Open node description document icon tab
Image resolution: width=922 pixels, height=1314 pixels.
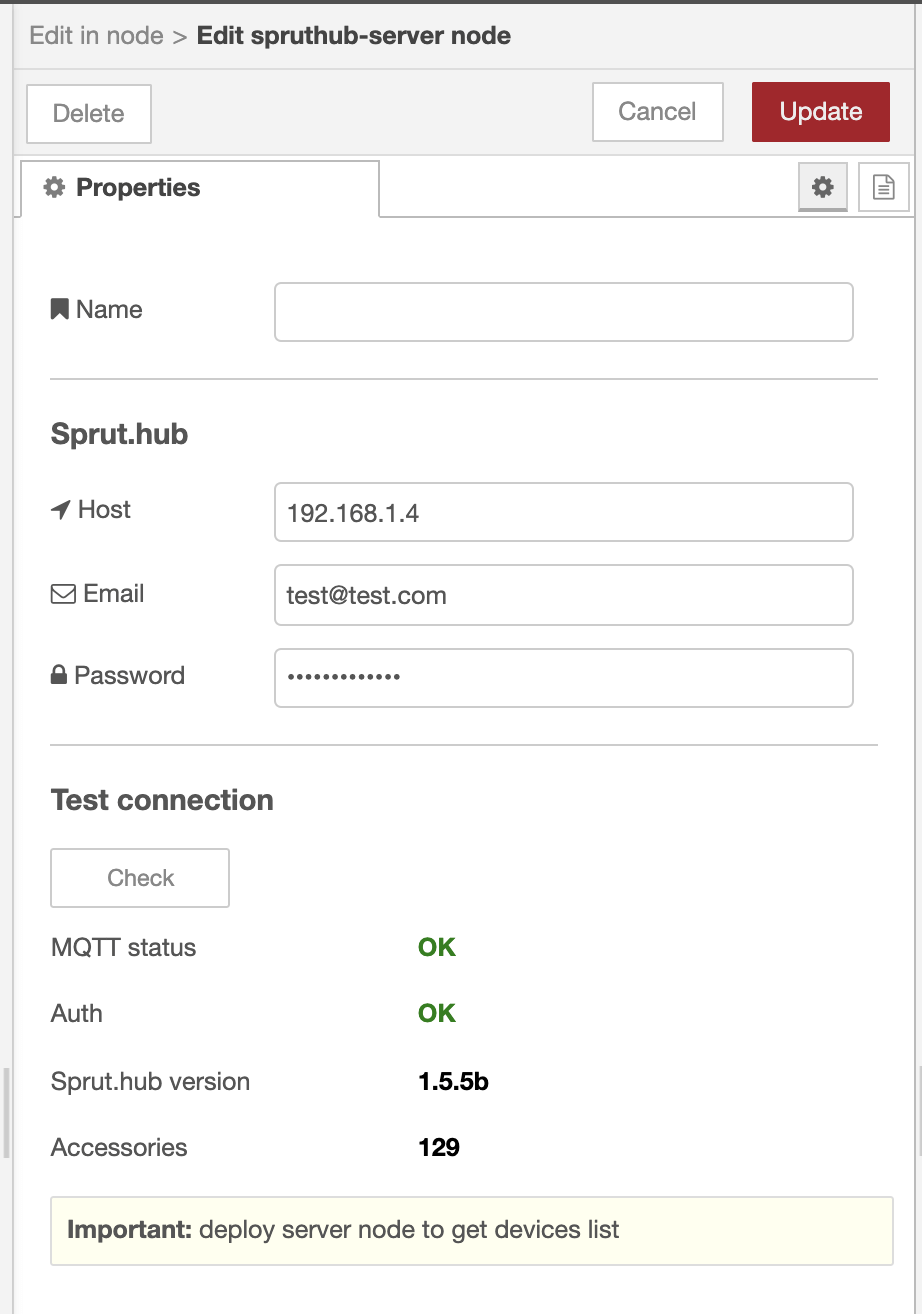(x=884, y=187)
